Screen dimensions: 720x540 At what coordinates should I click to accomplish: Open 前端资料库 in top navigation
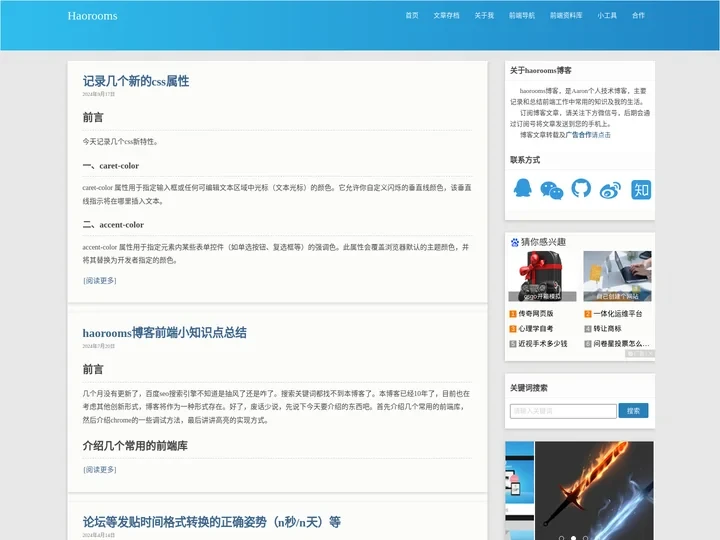pyautogui.click(x=566, y=16)
